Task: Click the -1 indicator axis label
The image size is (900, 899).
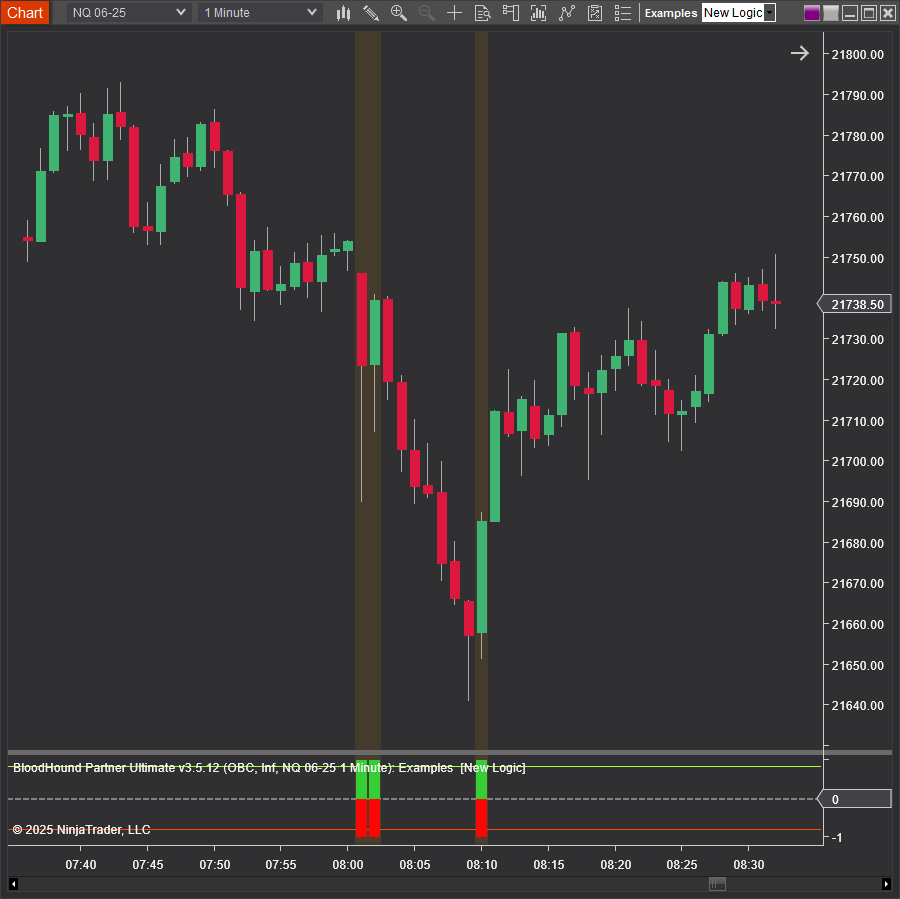Action: point(837,838)
